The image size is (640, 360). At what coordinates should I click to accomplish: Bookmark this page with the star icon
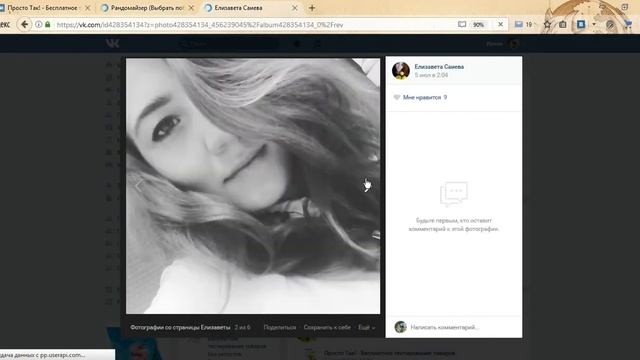pyautogui.click(x=547, y=24)
